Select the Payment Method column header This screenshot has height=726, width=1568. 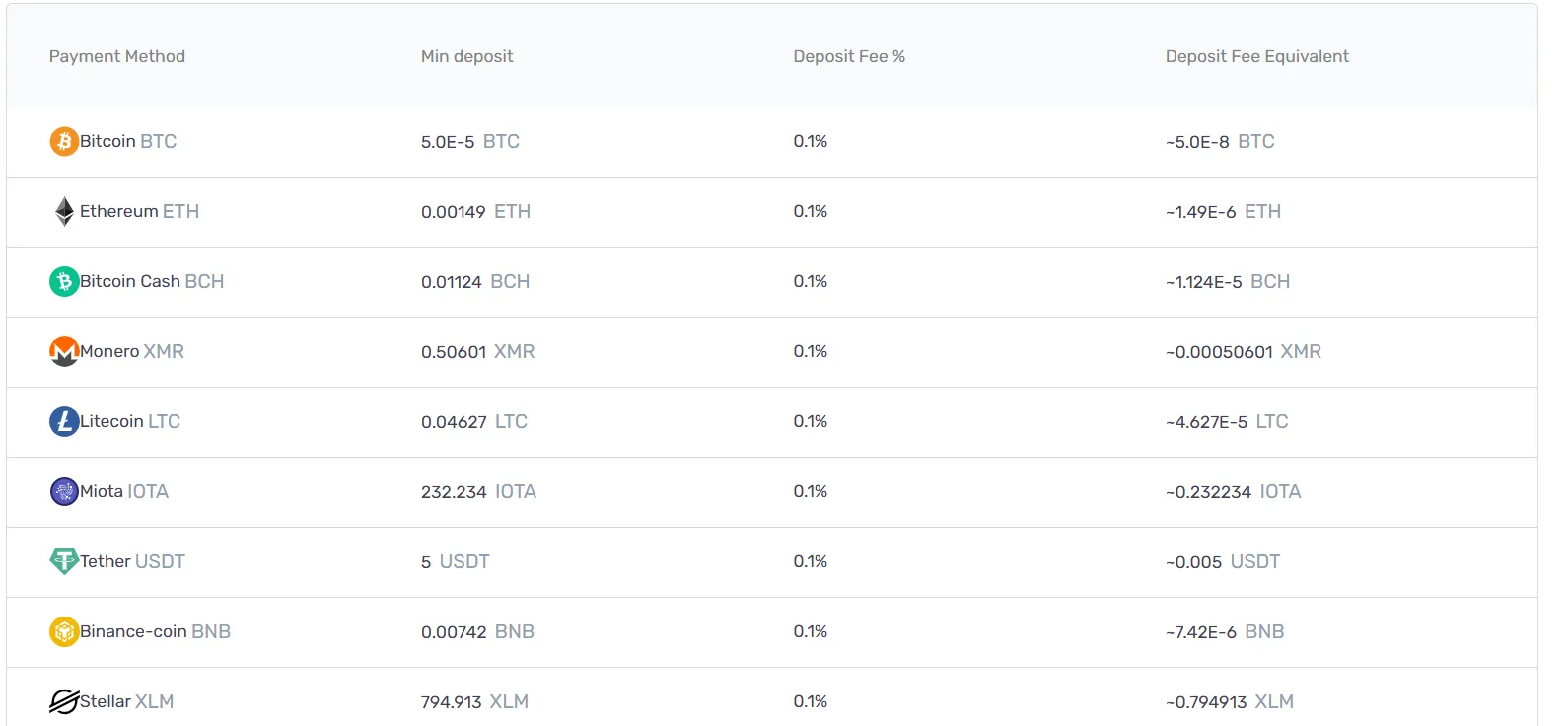(117, 56)
